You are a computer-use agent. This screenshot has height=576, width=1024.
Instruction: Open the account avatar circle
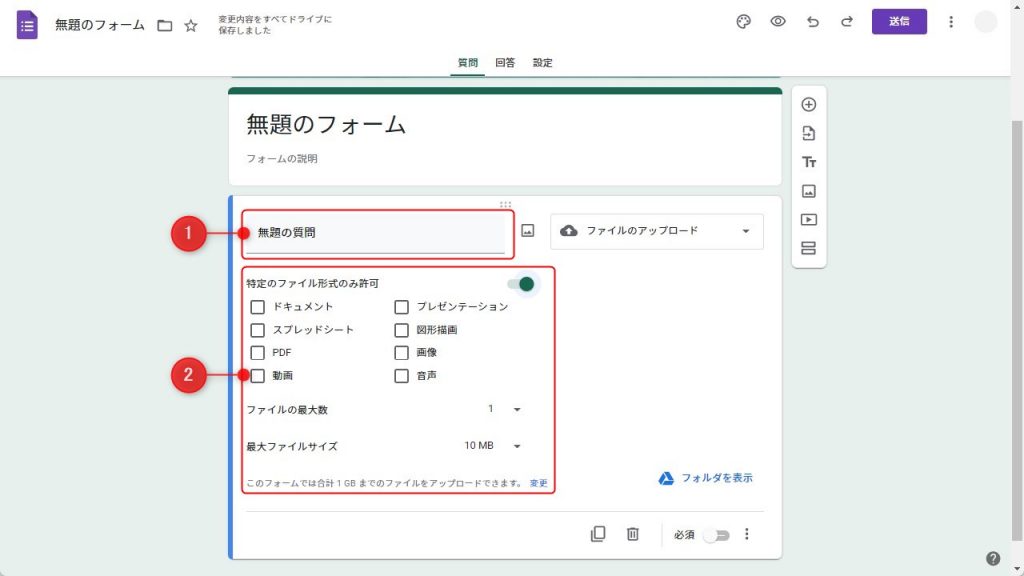coord(985,22)
